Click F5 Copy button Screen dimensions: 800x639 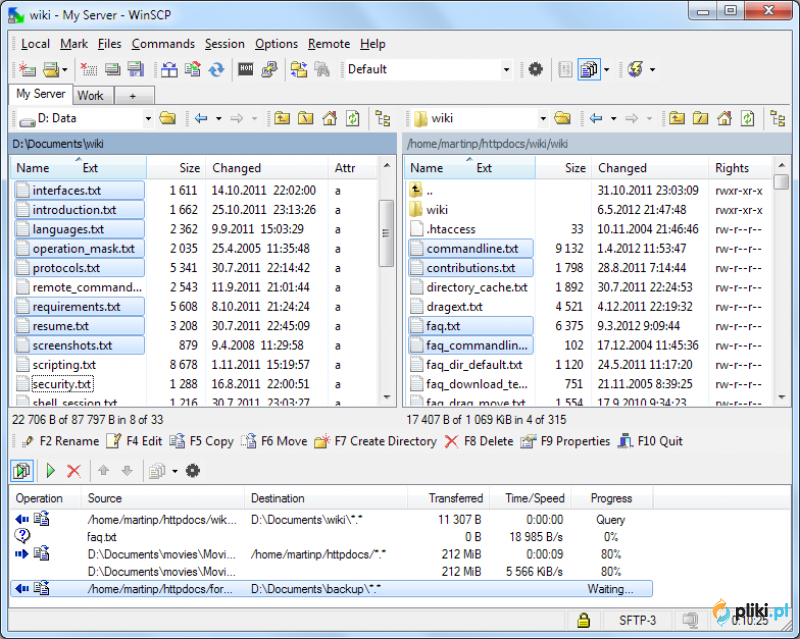pyautogui.click(x=201, y=441)
